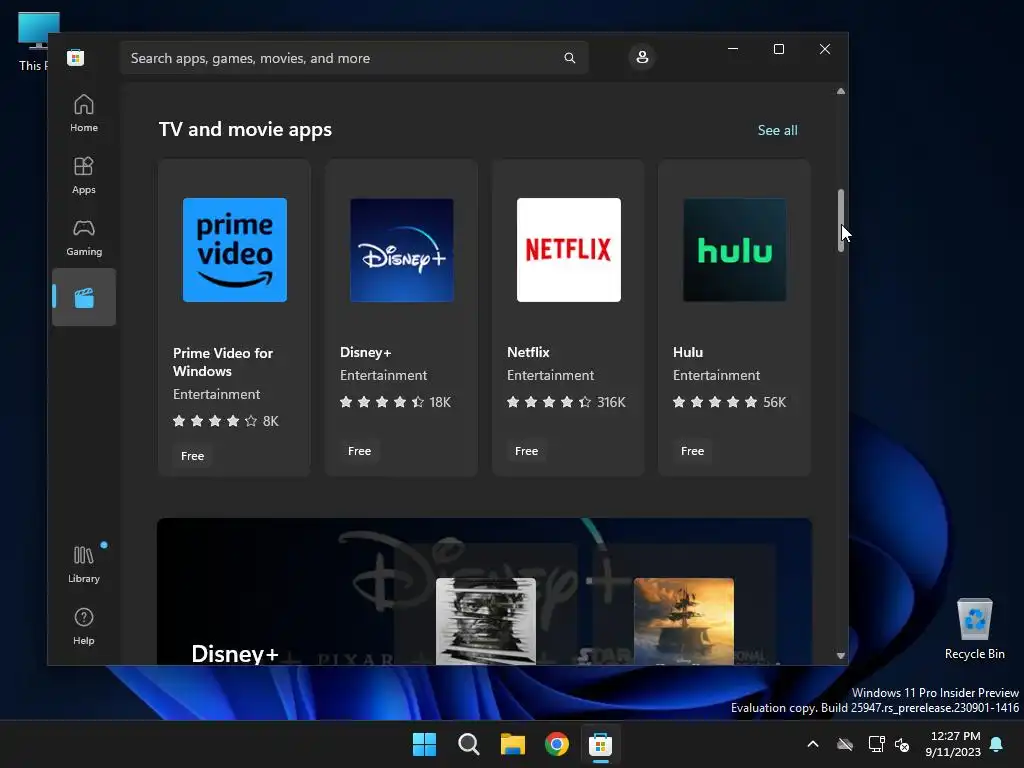Open the Apps section in sidebar
1024x768 pixels.
click(x=84, y=175)
